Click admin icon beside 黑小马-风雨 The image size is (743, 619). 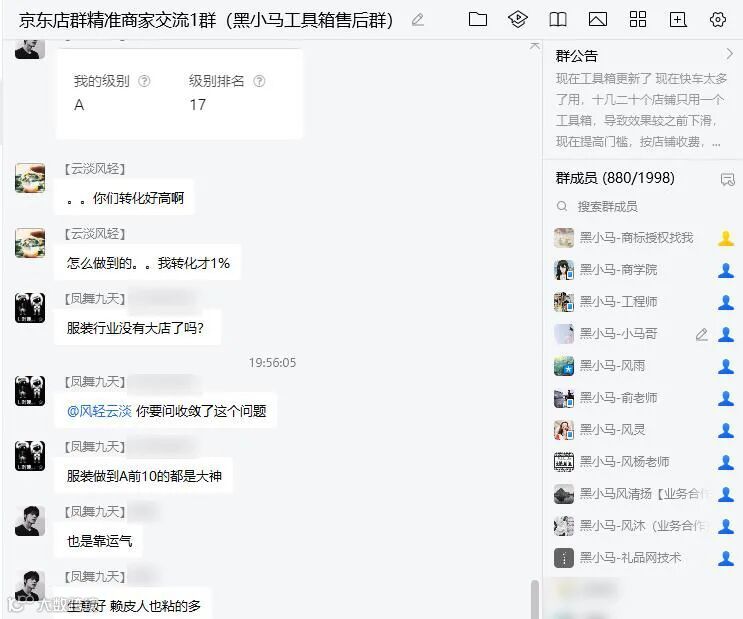click(726, 366)
